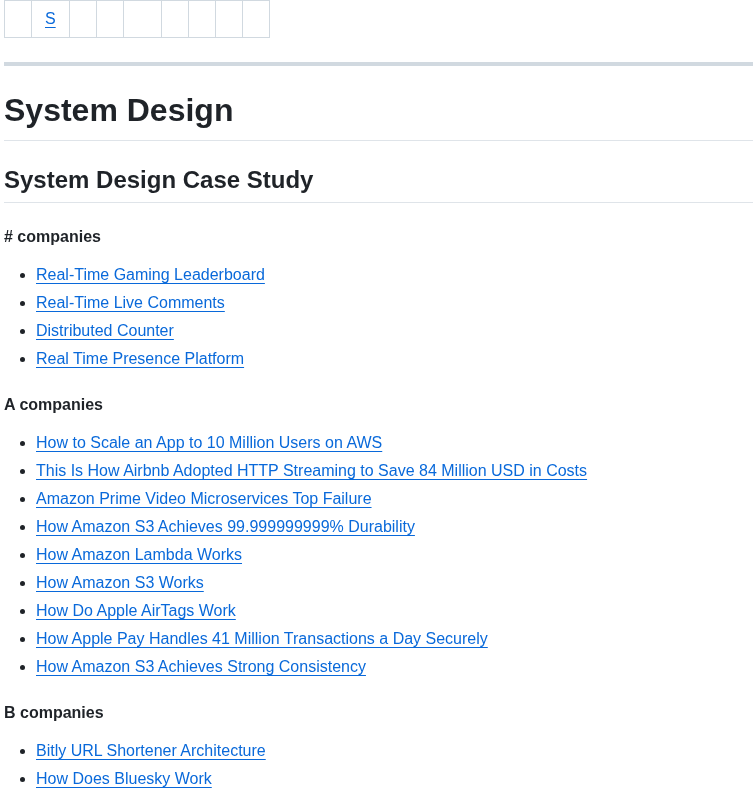Open How Amazon S3 Achieves Strong Consistency
Viewport: 756px width, 797px height.
click(201, 666)
